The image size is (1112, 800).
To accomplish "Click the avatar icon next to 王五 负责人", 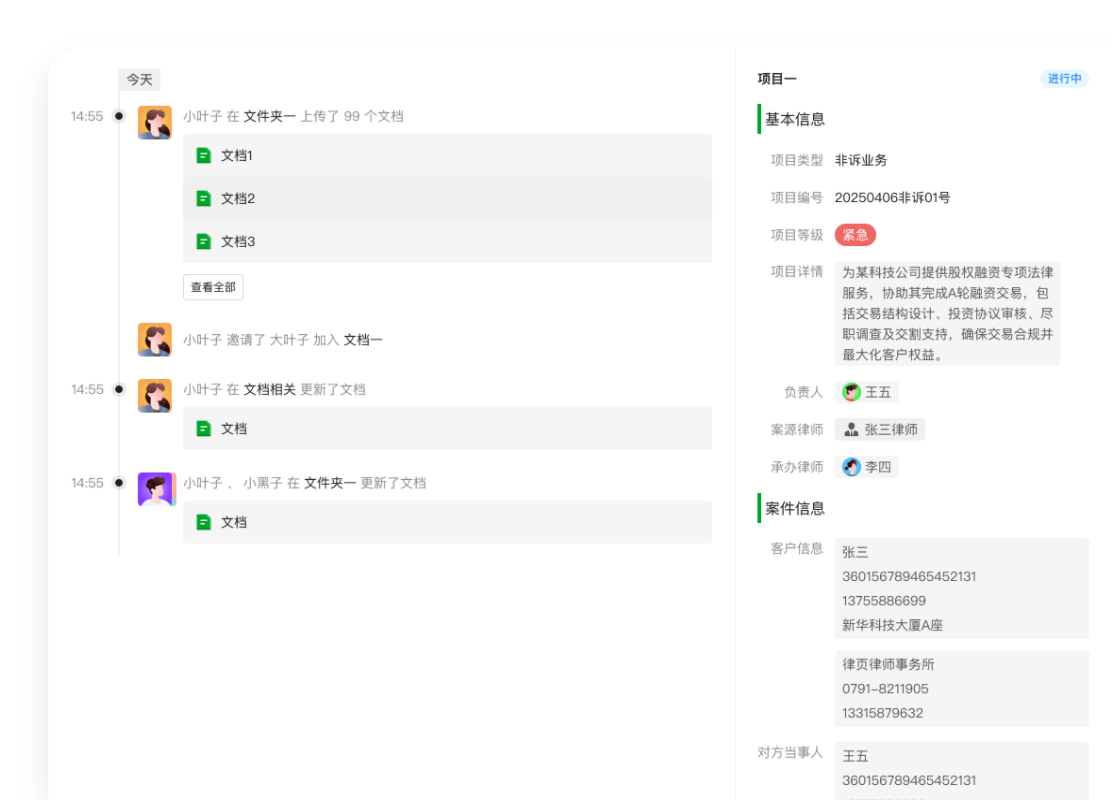I will [851, 392].
